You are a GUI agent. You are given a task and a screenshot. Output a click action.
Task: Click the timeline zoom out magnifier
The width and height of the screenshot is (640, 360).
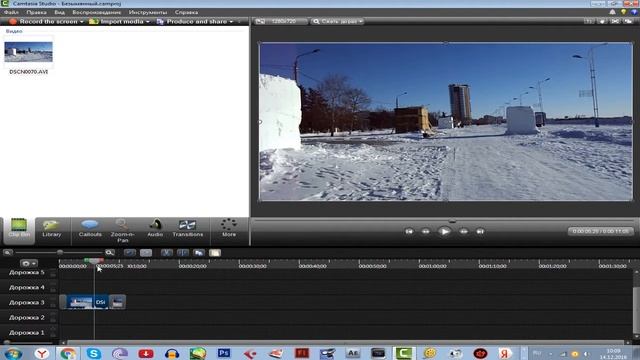pyautogui.click(x=7, y=253)
